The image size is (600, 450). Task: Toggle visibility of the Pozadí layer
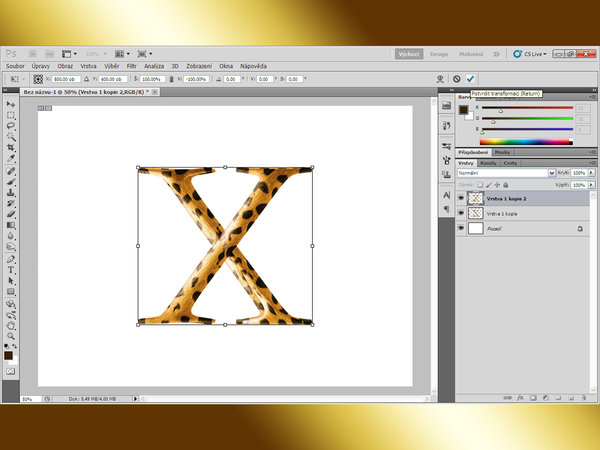[x=461, y=229]
